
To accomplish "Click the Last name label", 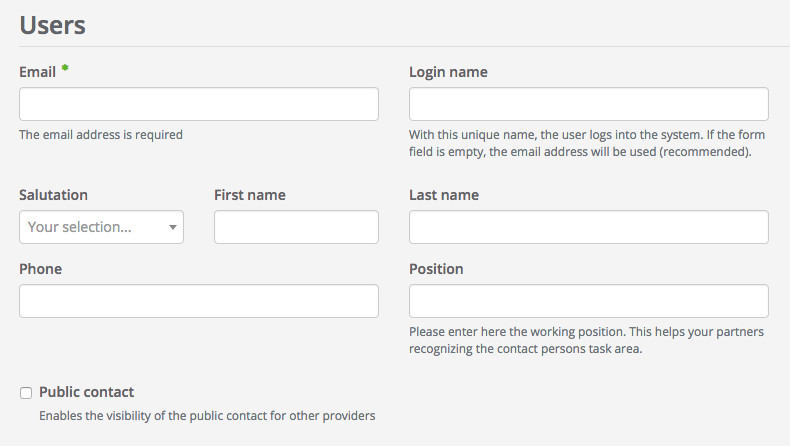I will point(444,195).
